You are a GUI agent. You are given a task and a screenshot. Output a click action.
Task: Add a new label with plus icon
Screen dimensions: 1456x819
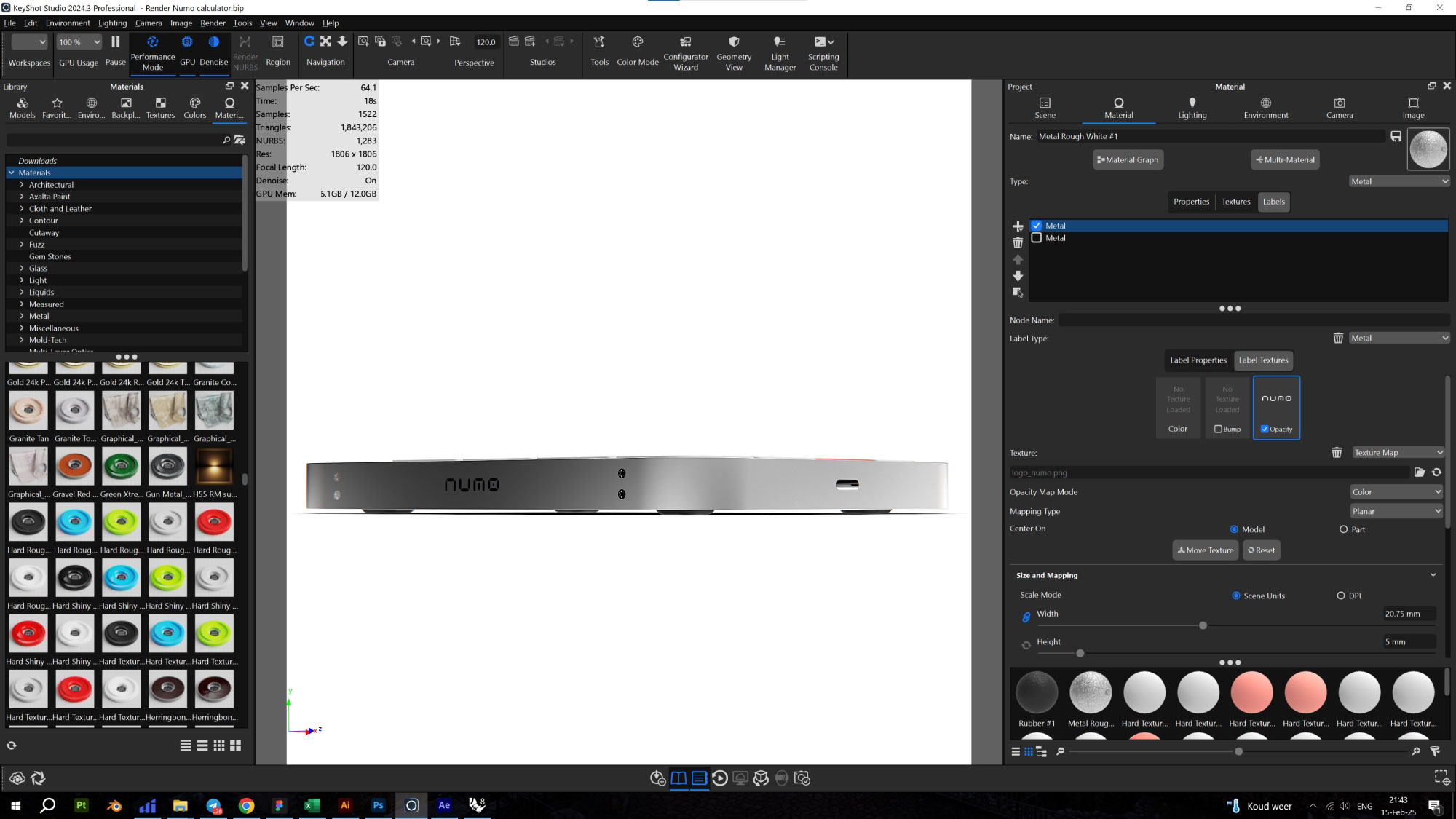pyautogui.click(x=1018, y=226)
